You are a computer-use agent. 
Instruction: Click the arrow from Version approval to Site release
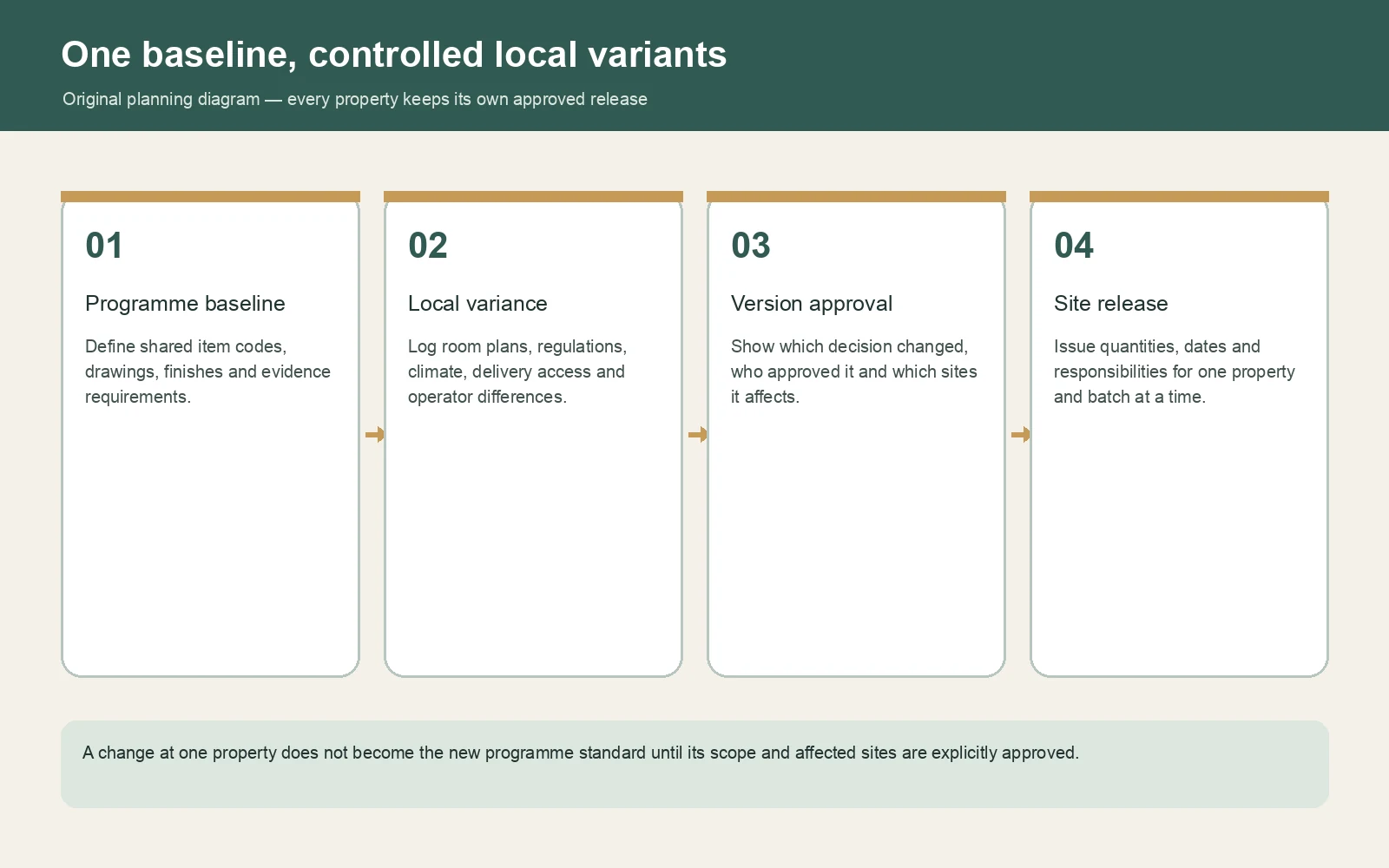(1021, 434)
